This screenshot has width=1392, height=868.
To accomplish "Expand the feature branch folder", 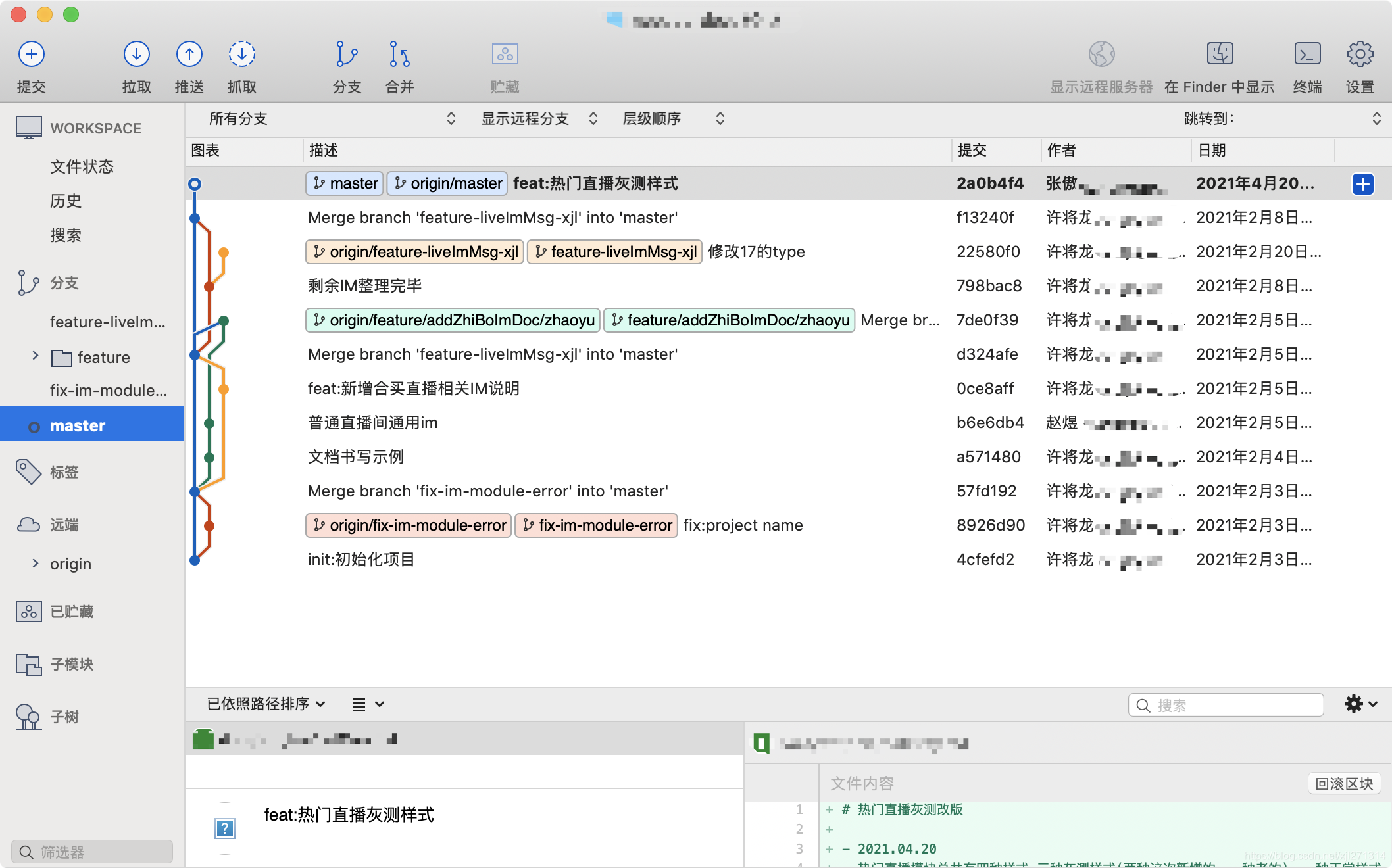I will pos(35,357).
